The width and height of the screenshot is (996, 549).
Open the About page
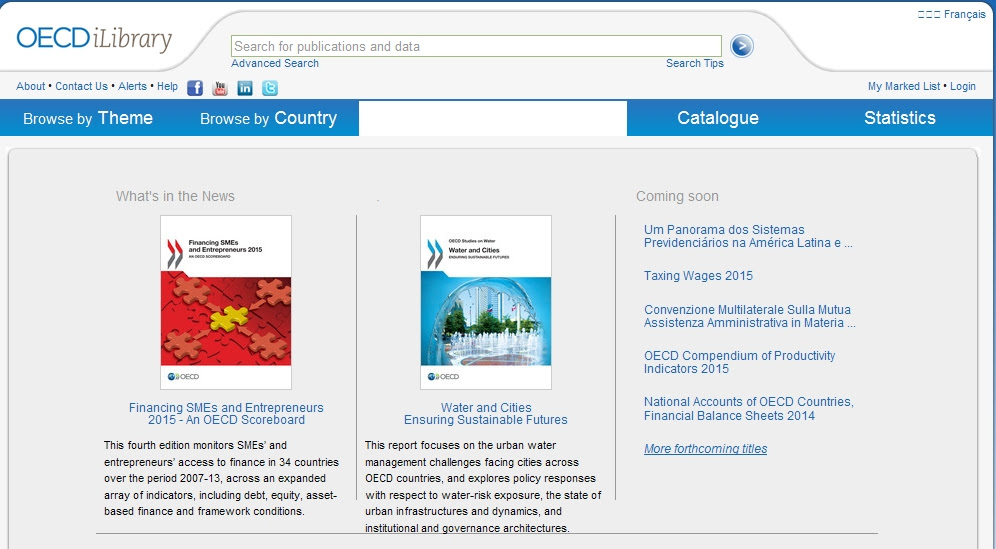point(30,86)
